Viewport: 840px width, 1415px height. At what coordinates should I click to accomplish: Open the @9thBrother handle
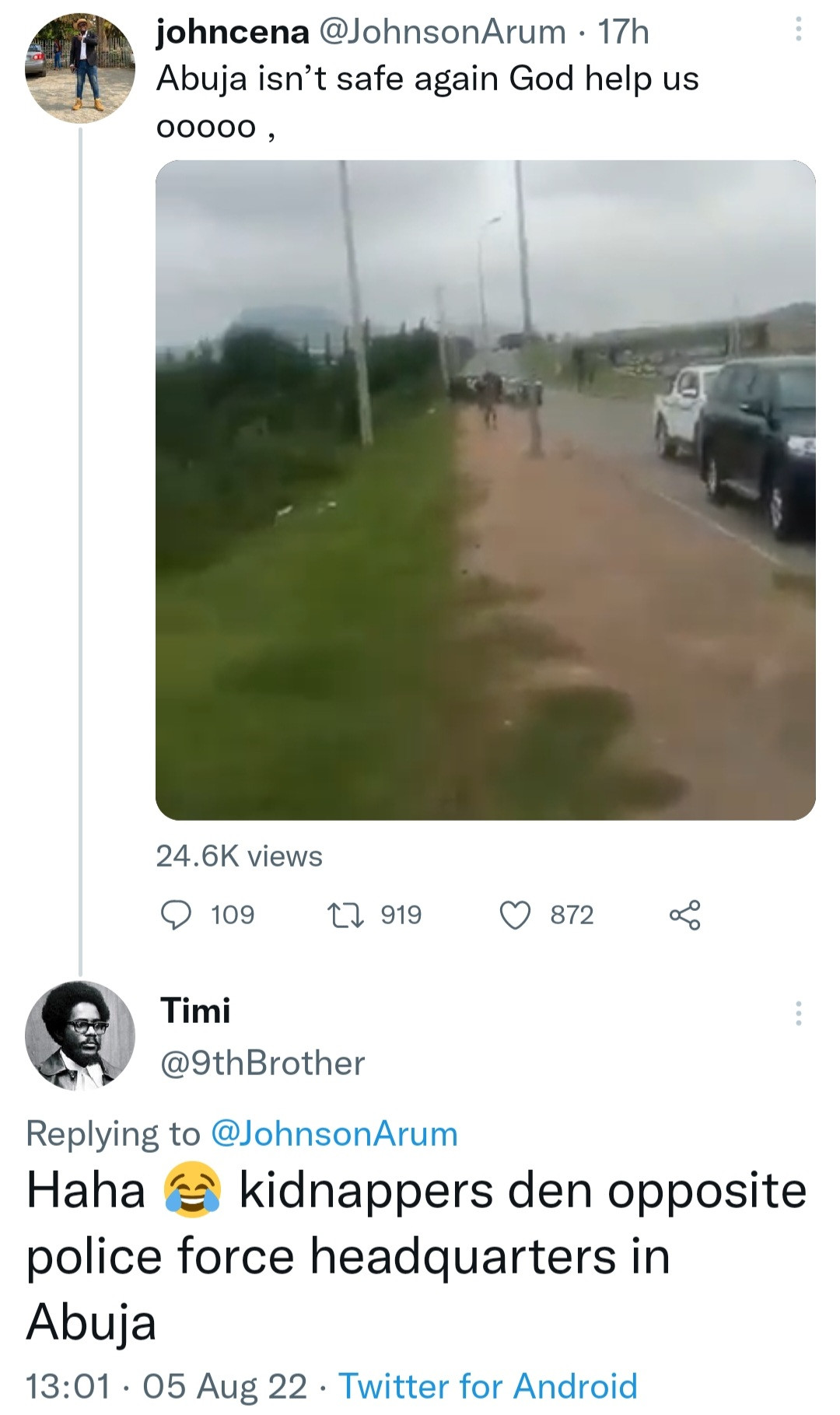(262, 1063)
